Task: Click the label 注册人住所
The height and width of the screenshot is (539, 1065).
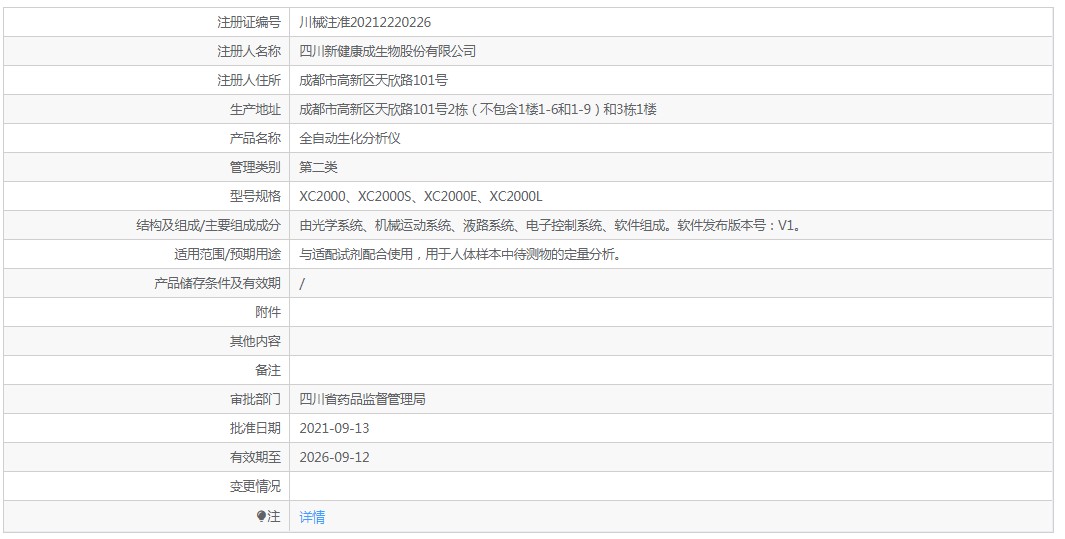Action: [x=249, y=81]
